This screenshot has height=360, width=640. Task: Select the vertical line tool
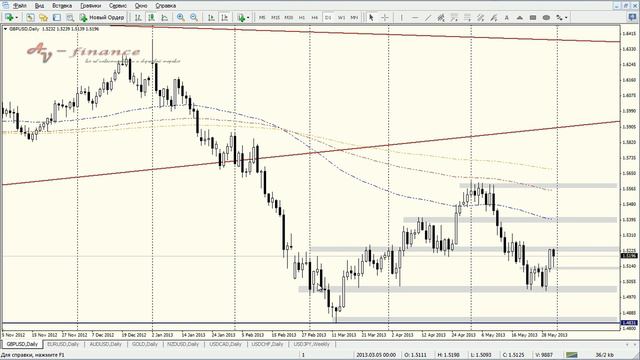[402, 18]
